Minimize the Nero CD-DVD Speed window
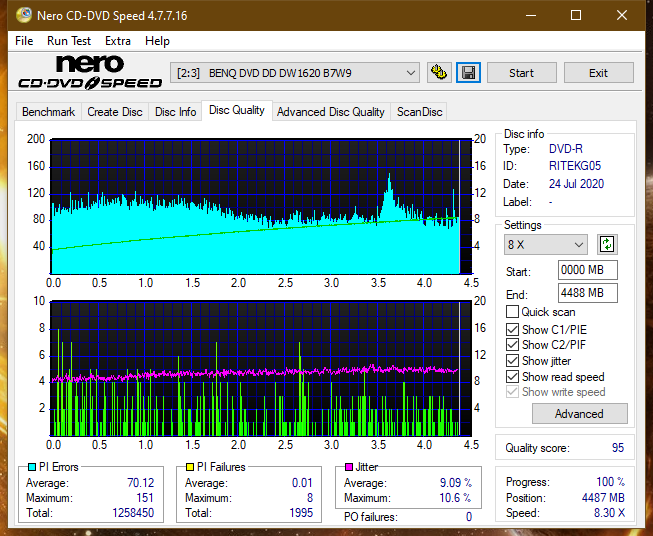 click(531, 15)
